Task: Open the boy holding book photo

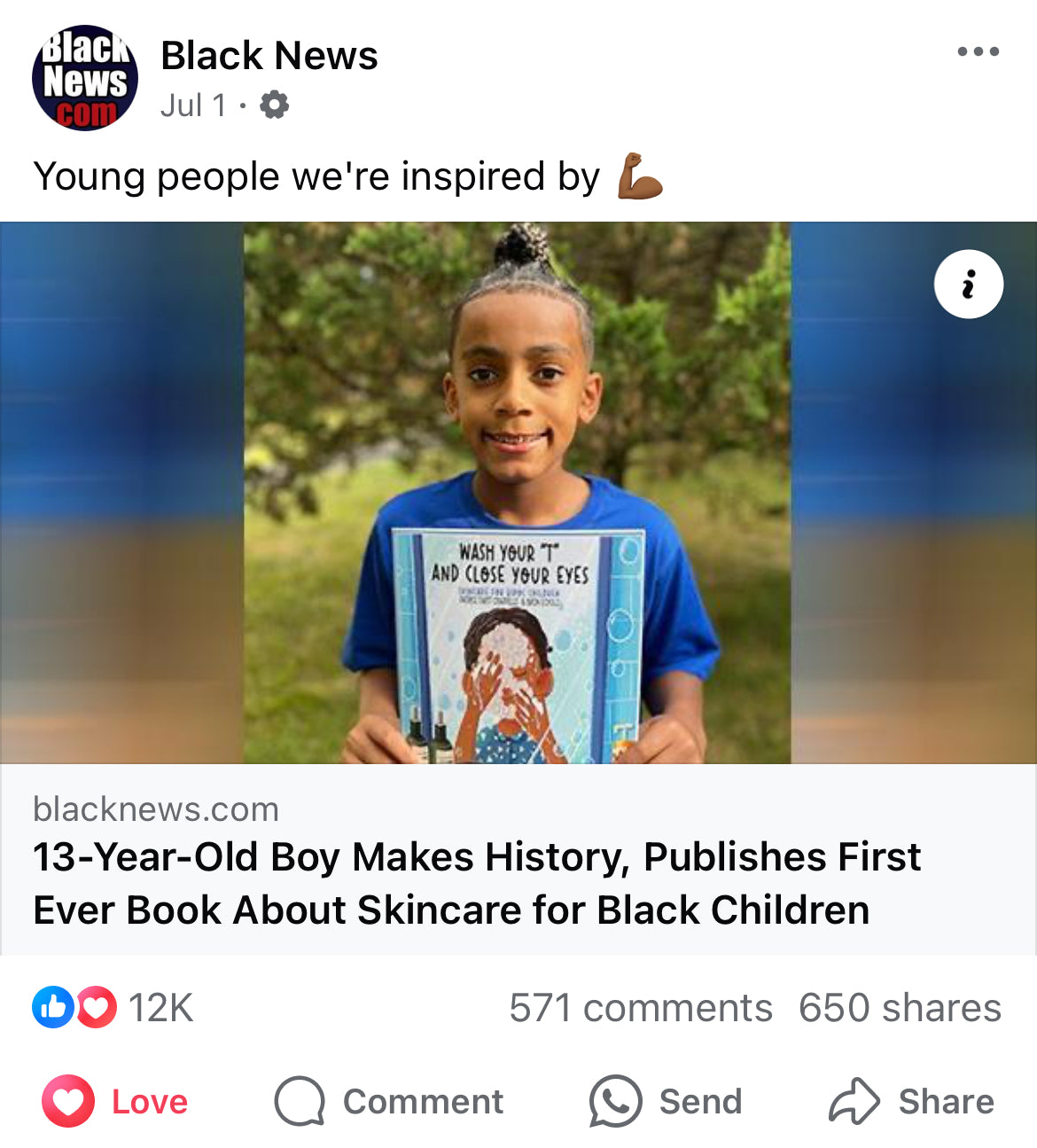Action: pyautogui.click(x=518, y=493)
